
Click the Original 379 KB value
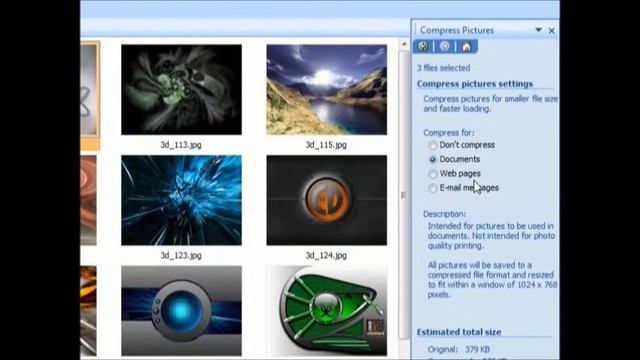click(477, 349)
